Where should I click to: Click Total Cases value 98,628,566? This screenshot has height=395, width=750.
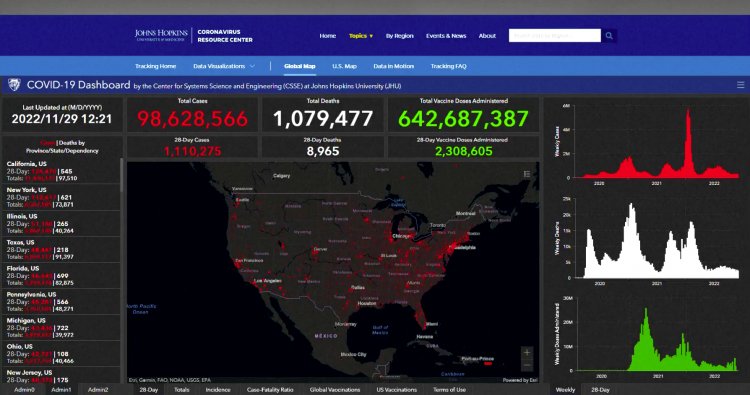[x=192, y=119]
